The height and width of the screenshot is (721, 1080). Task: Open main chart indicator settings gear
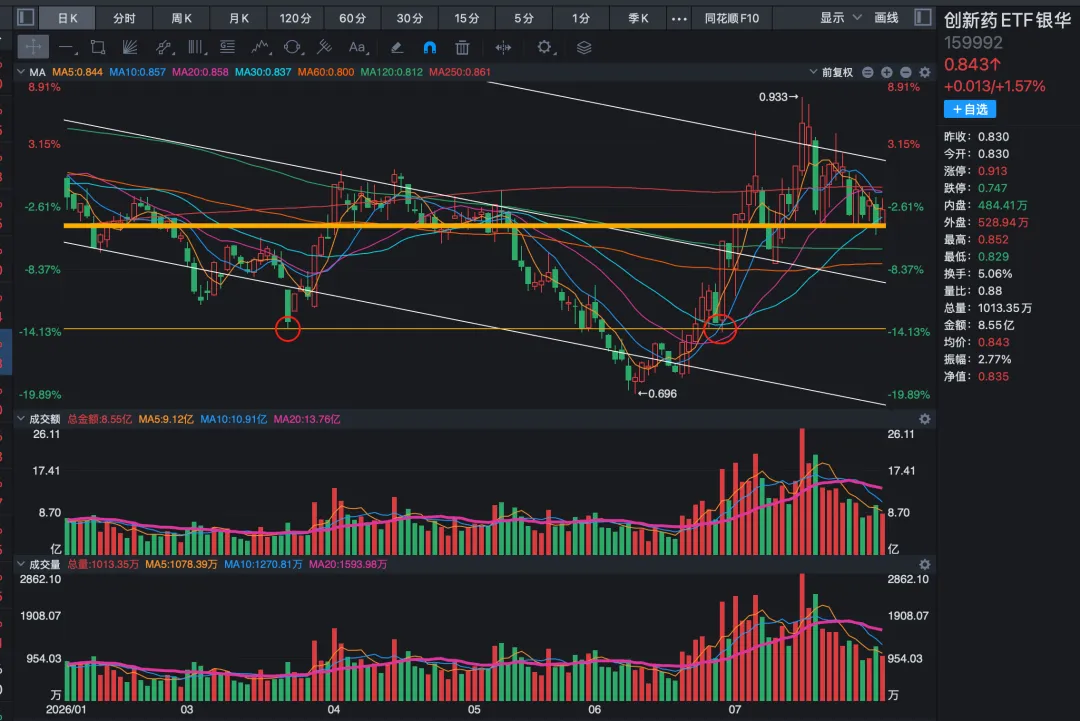pos(925,72)
